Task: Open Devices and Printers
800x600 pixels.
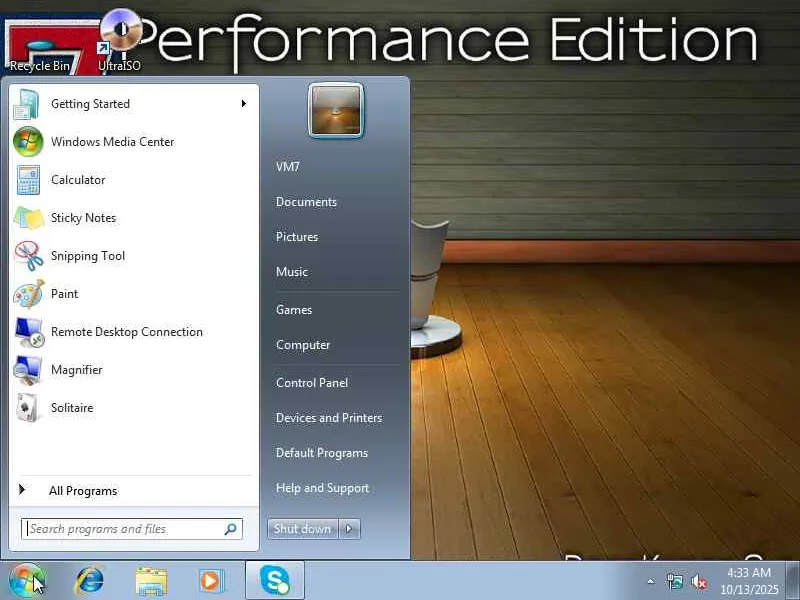Action: click(329, 418)
